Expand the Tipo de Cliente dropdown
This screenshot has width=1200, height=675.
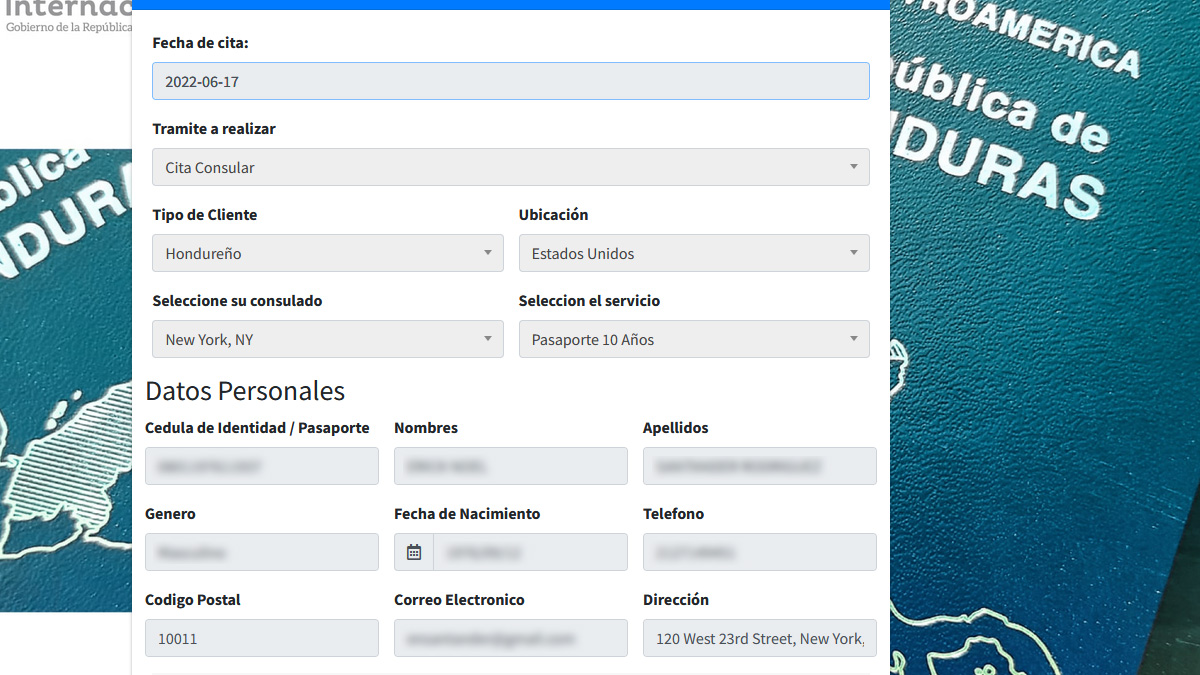[x=327, y=253]
